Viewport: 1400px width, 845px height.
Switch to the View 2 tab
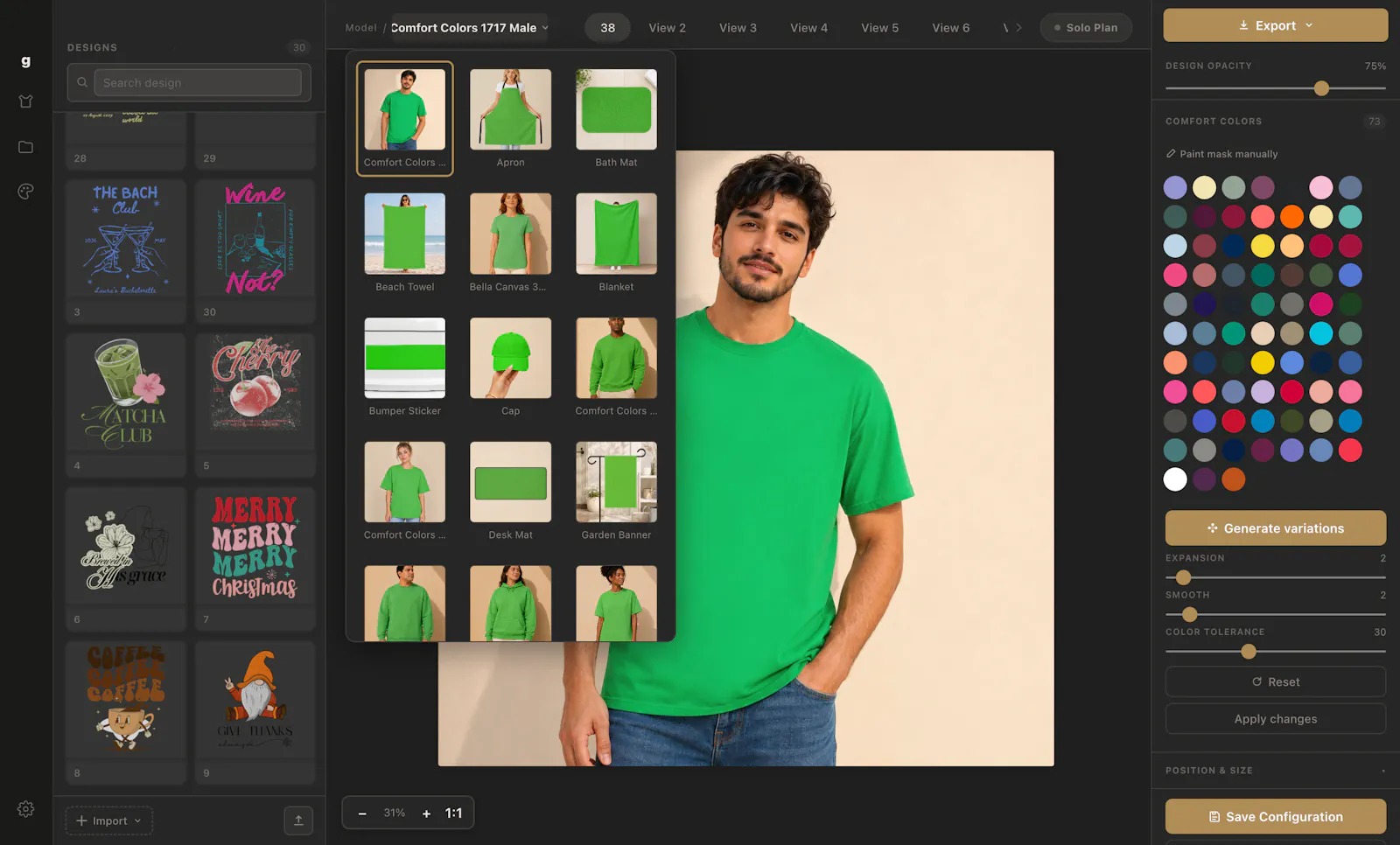click(667, 28)
